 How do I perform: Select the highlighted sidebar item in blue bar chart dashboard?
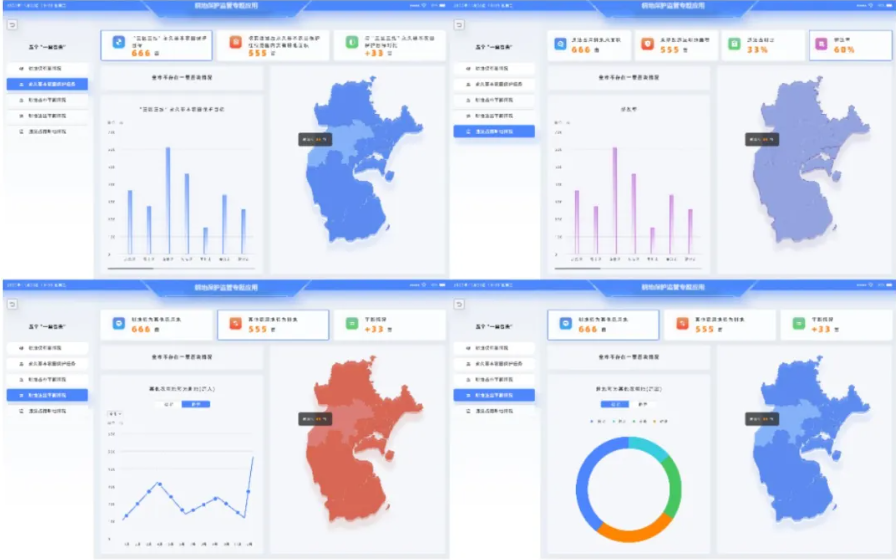[46, 84]
